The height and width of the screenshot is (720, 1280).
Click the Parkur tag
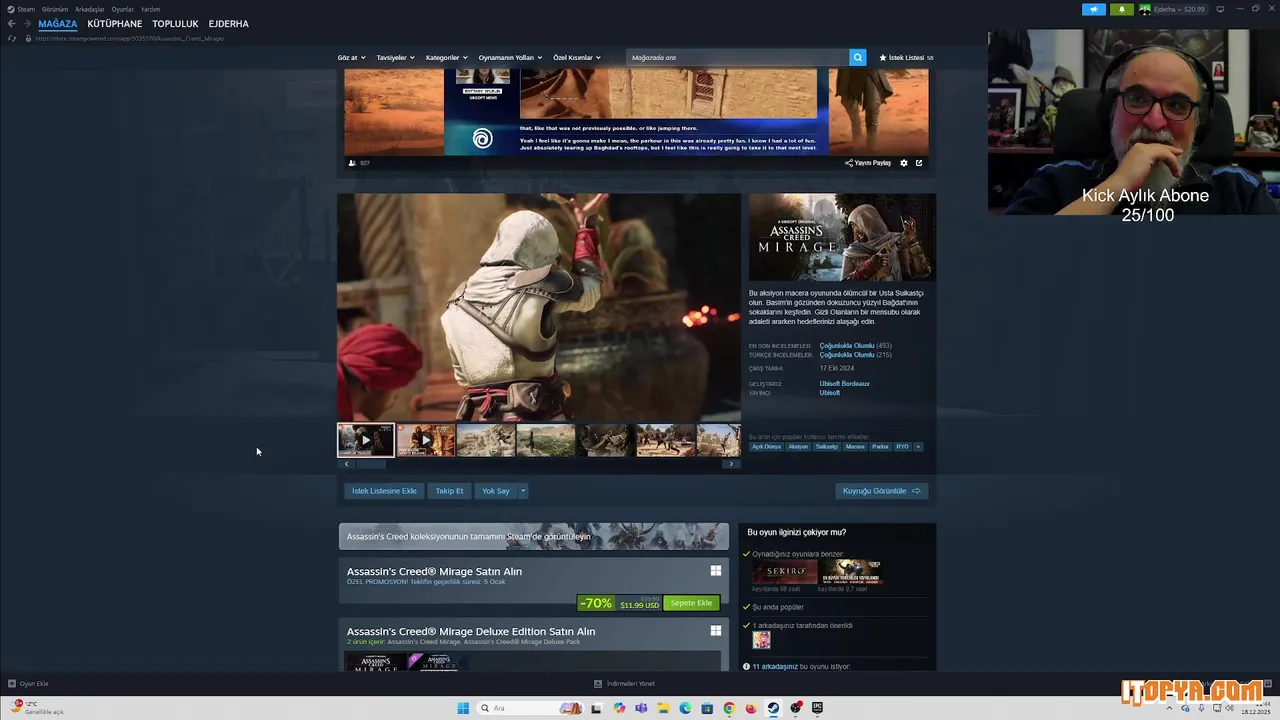point(880,447)
